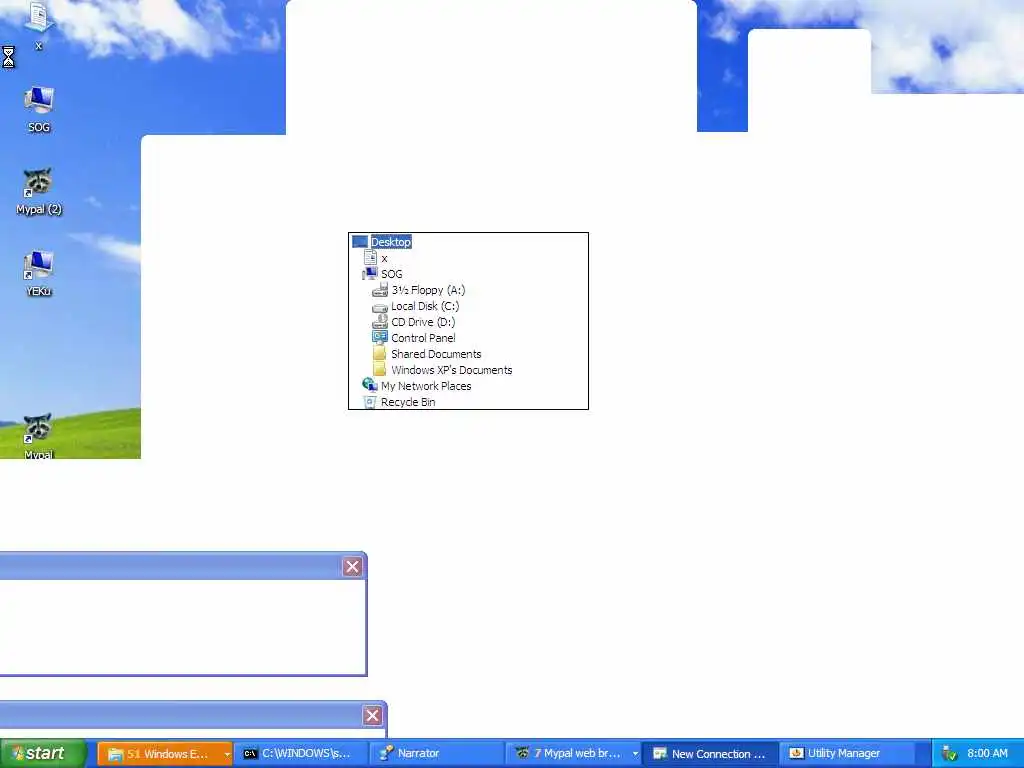Click the Windows XP's Documents folder icon
Screen dimensions: 1024x768
[x=379, y=370]
